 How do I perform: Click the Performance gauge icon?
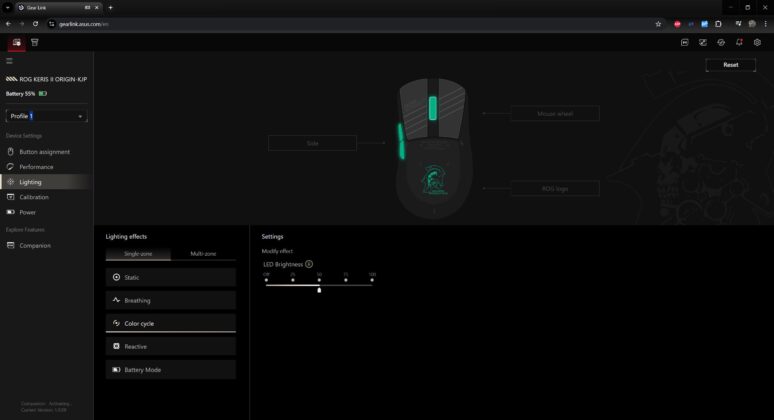pyautogui.click(x=10, y=167)
